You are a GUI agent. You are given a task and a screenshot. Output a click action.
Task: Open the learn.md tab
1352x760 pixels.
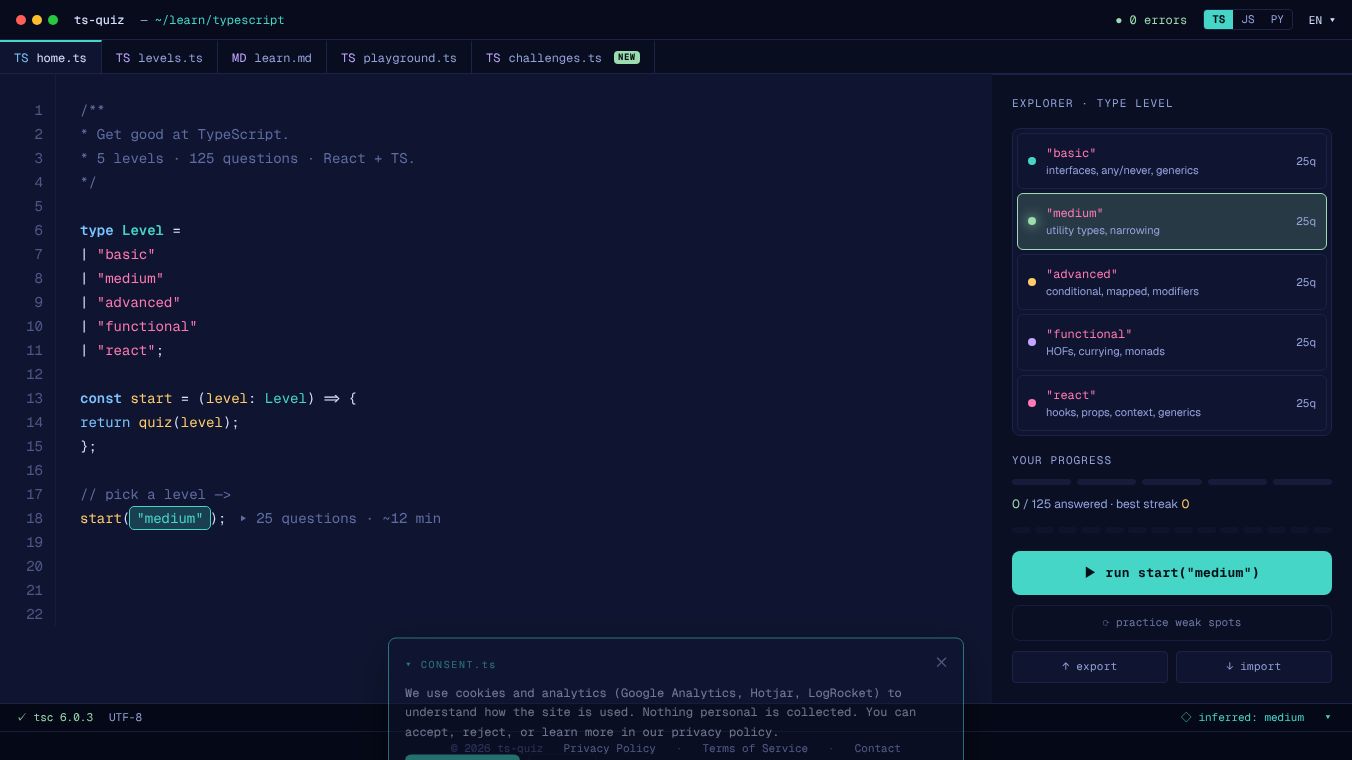tap(272, 58)
